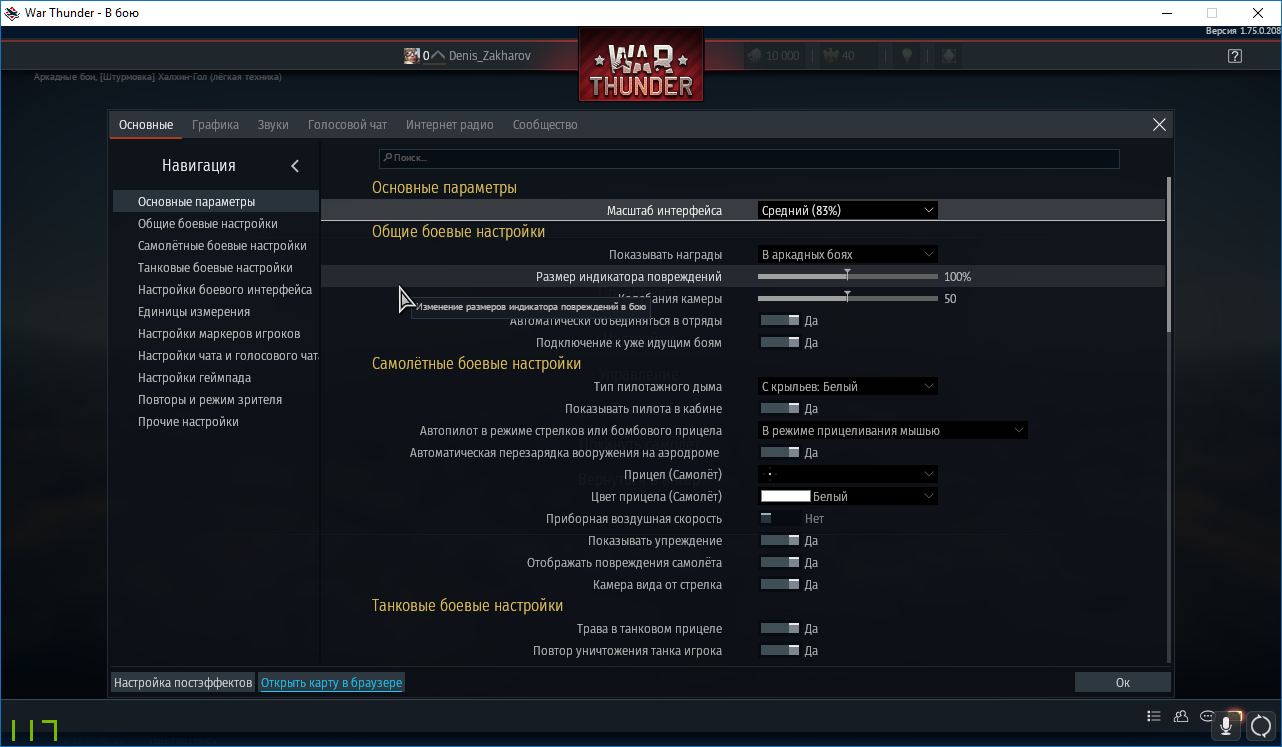This screenshot has width=1282, height=747.
Task: Toggle 'Повтор уничтожения танка игрока' switch
Action: pyautogui.click(x=780, y=651)
